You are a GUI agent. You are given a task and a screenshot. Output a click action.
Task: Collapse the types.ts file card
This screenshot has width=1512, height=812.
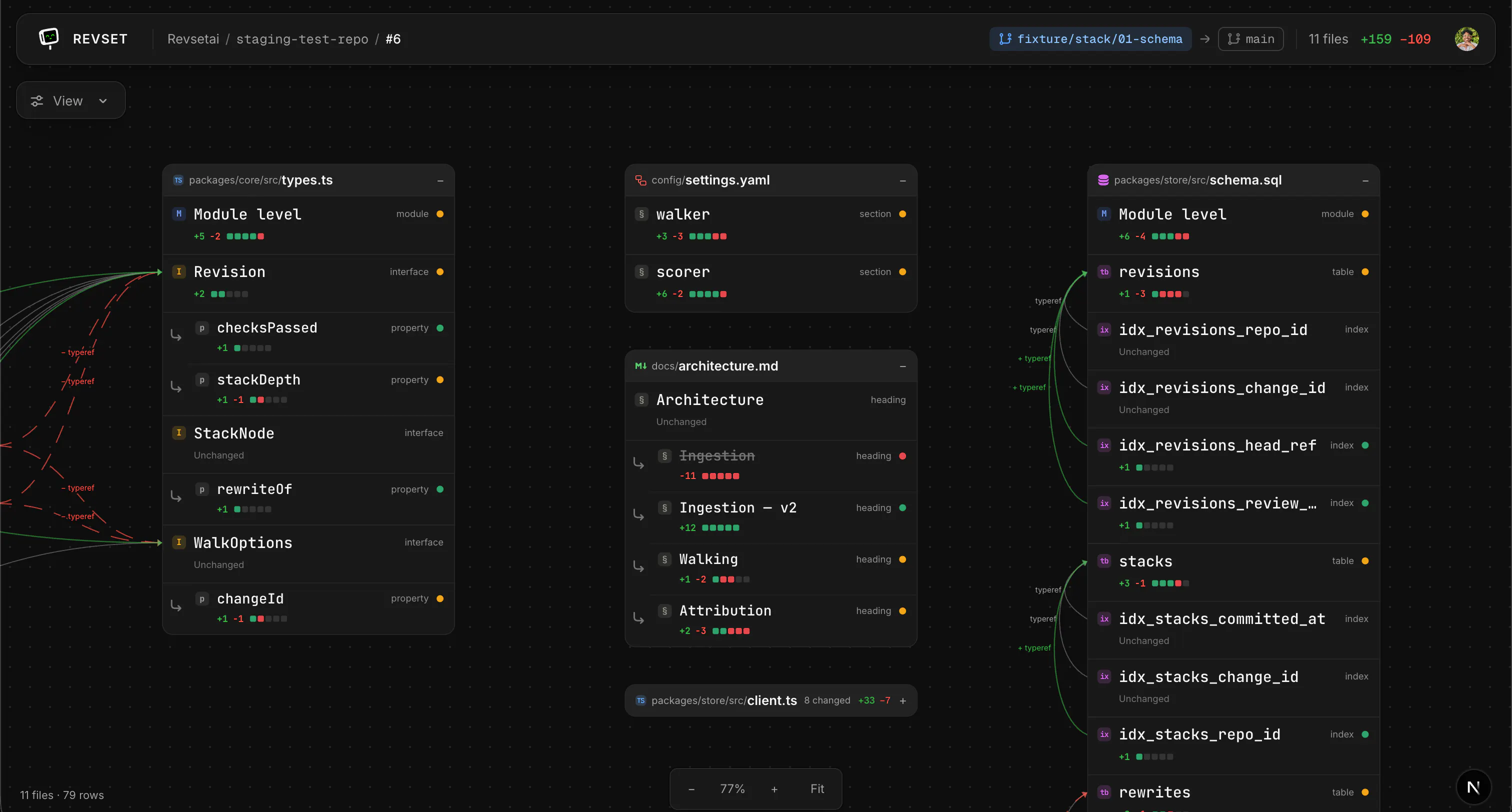pyautogui.click(x=440, y=181)
